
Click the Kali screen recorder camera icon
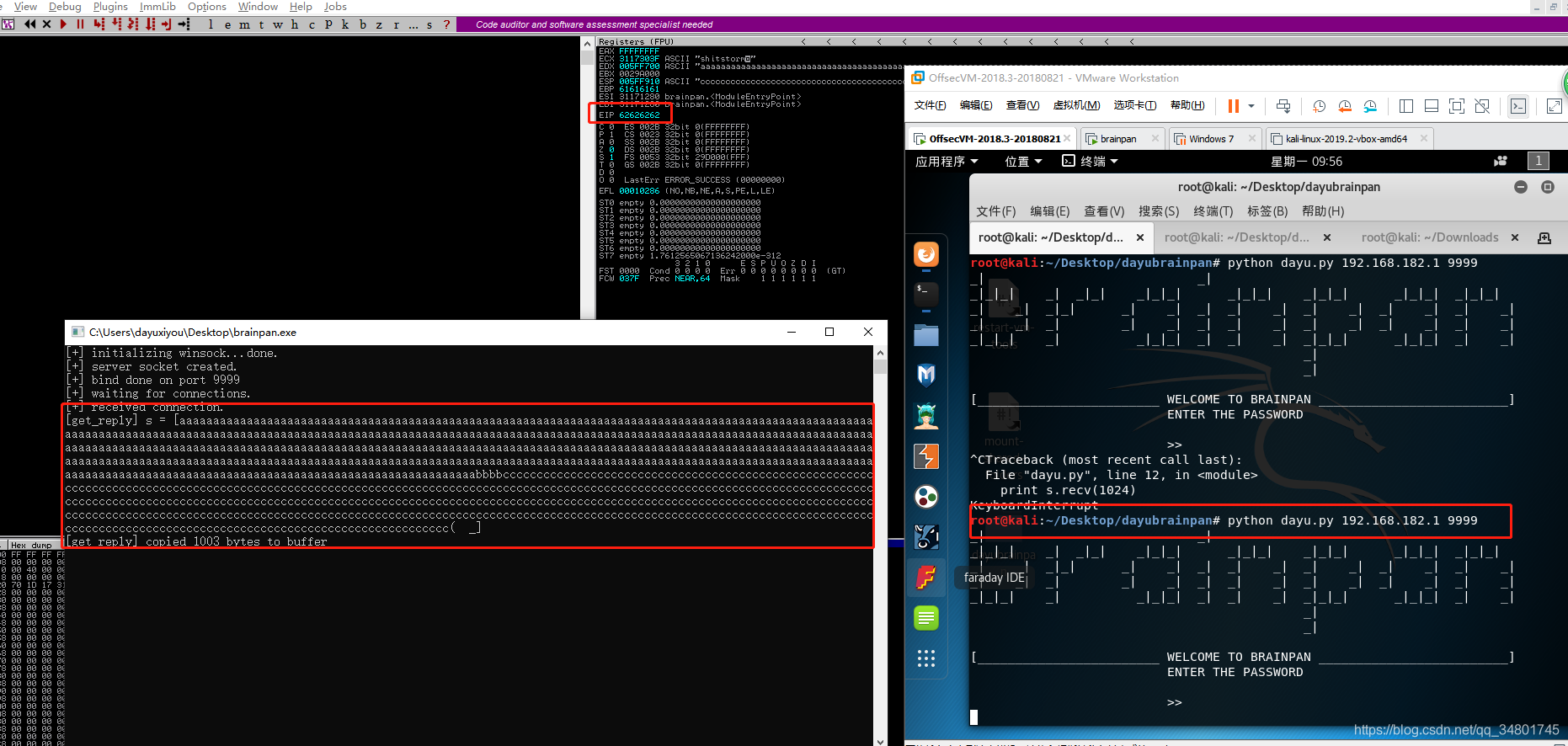click(1501, 161)
